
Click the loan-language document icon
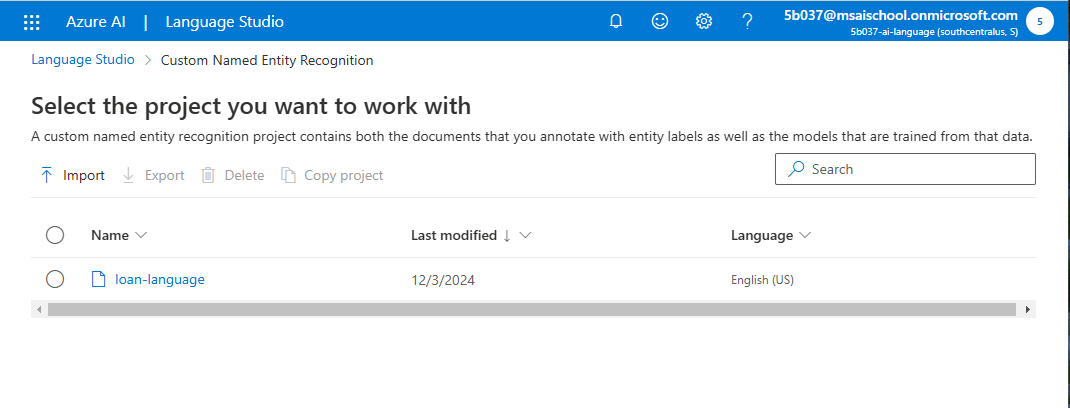coord(99,279)
